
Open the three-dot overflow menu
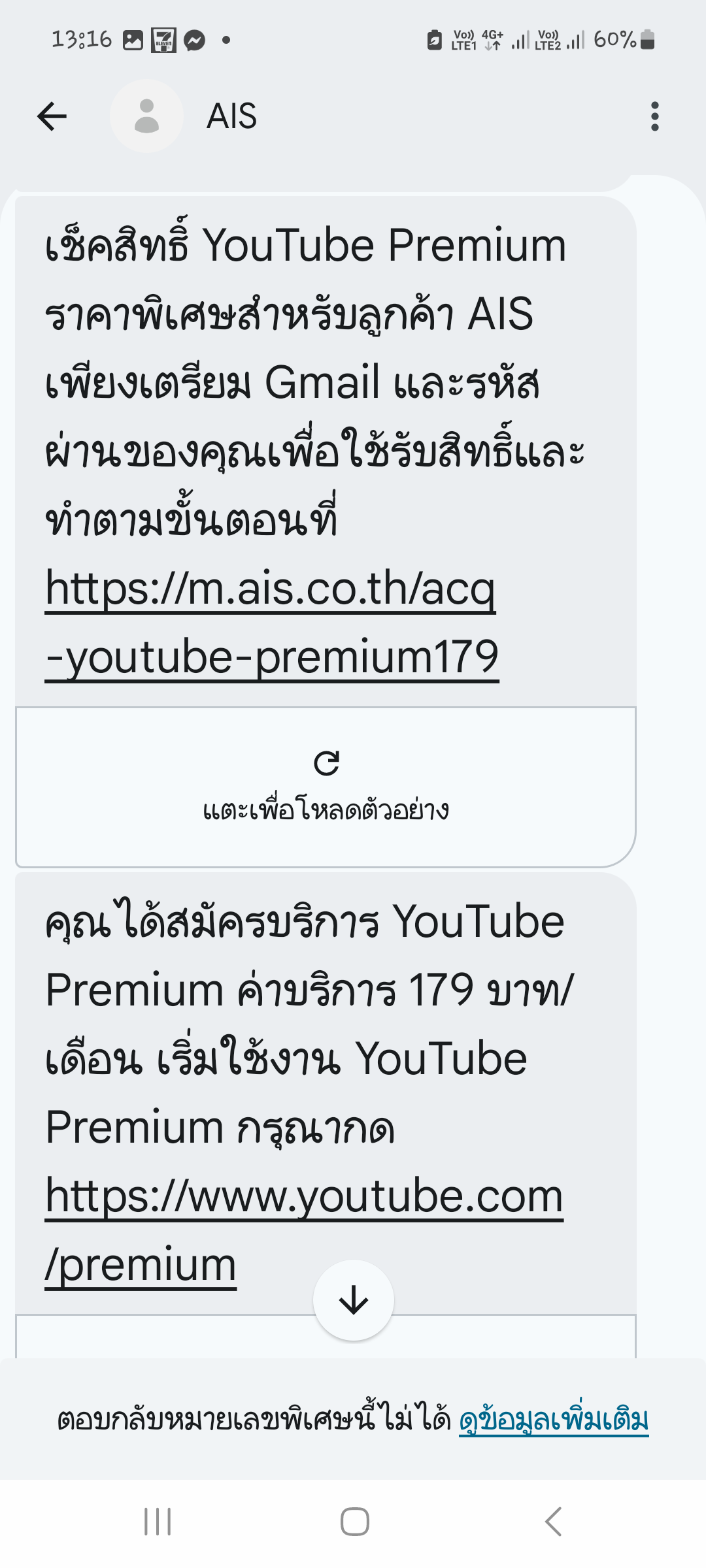pos(654,116)
